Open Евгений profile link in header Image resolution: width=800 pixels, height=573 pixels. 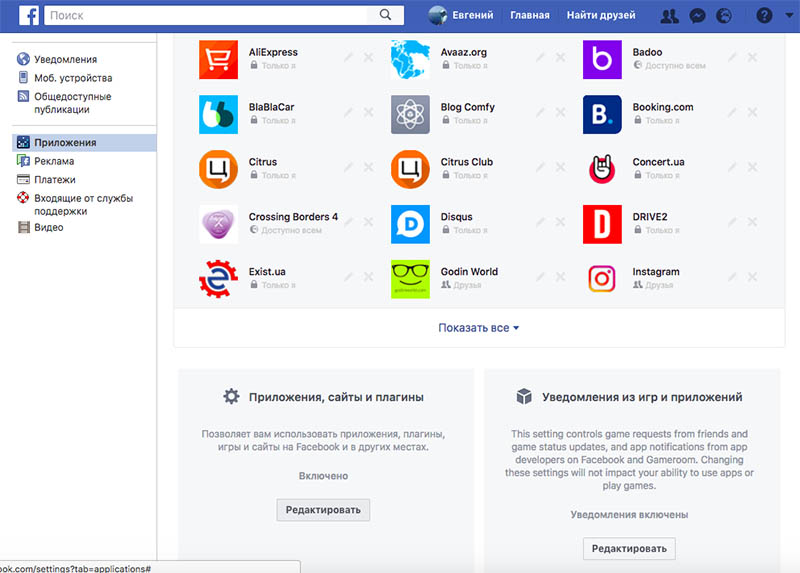[x=472, y=15]
